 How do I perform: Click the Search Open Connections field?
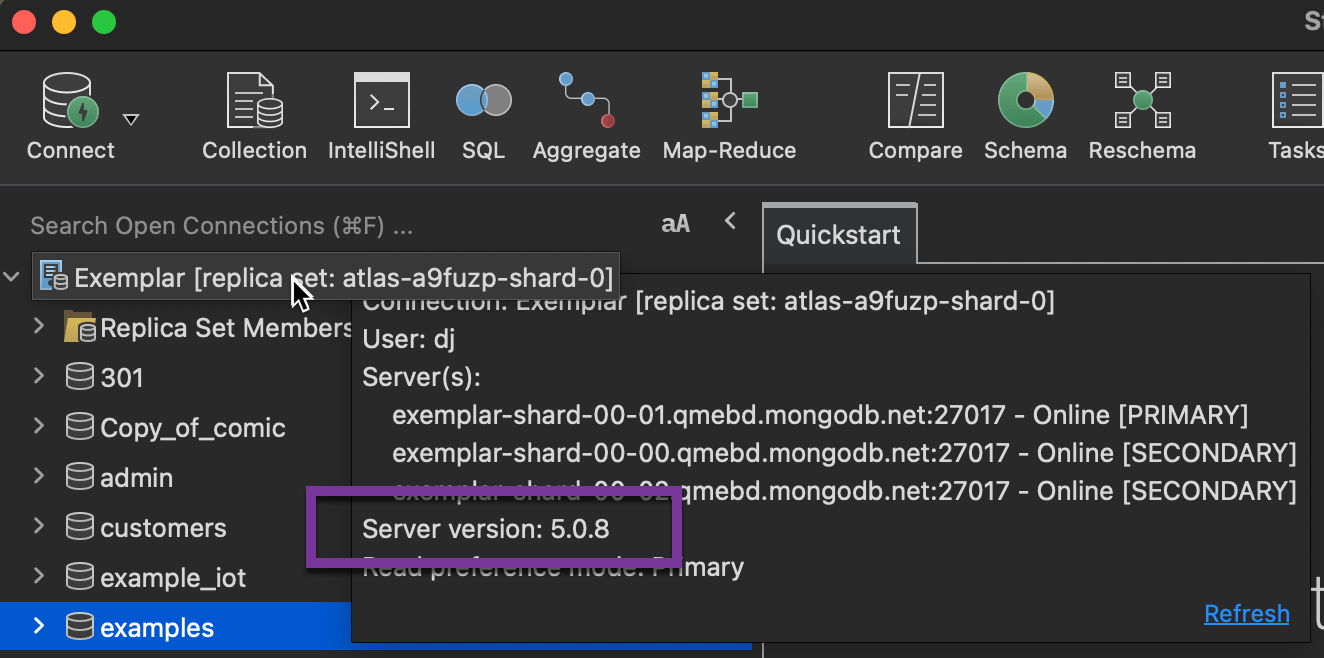pos(220,225)
